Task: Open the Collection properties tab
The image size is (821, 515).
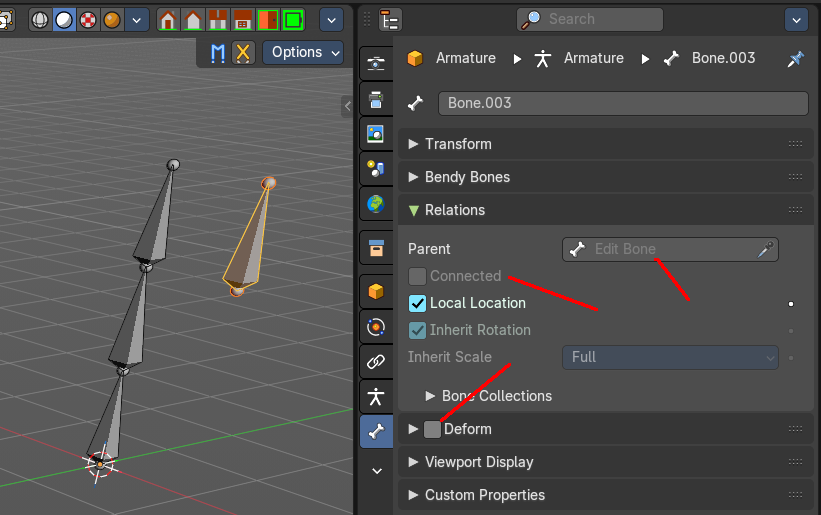Action: coord(376,248)
